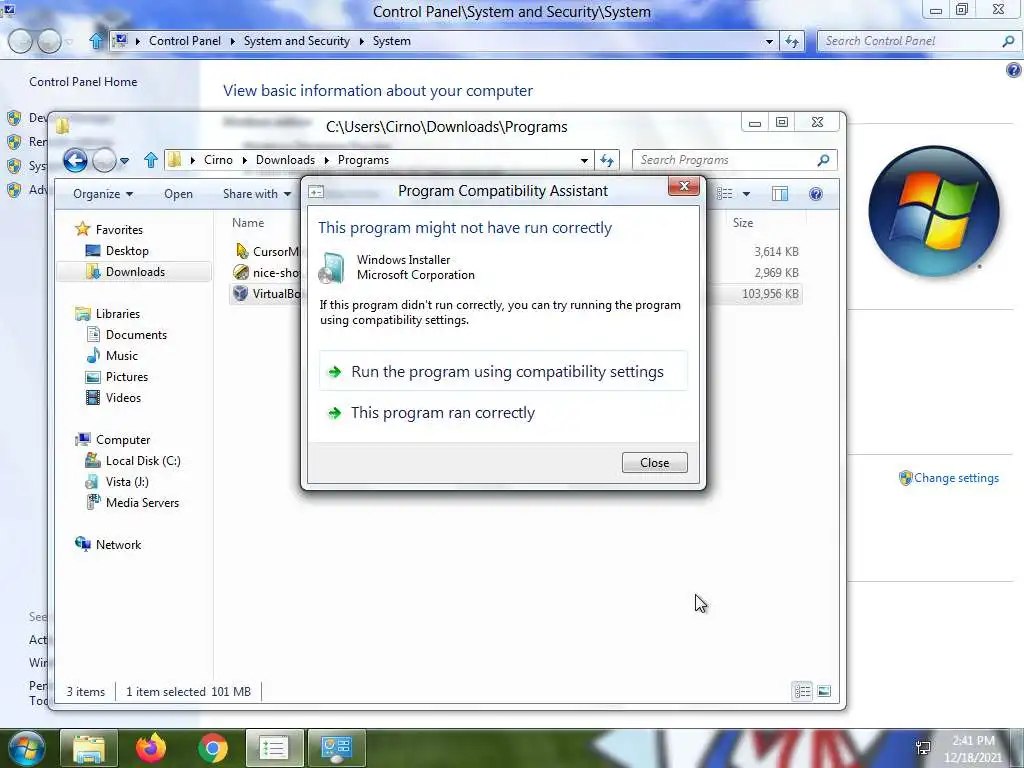Open view options dropdown arrow
This screenshot has width=1024, height=768.
(x=746, y=194)
